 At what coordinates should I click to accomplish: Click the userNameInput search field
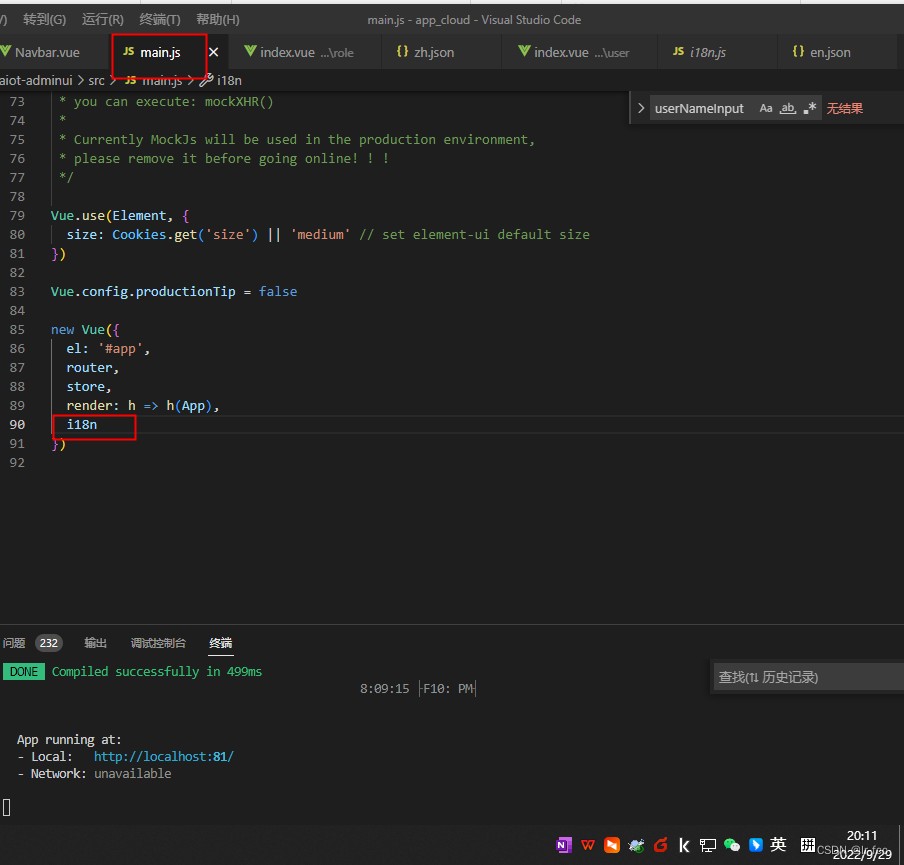tap(699, 108)
